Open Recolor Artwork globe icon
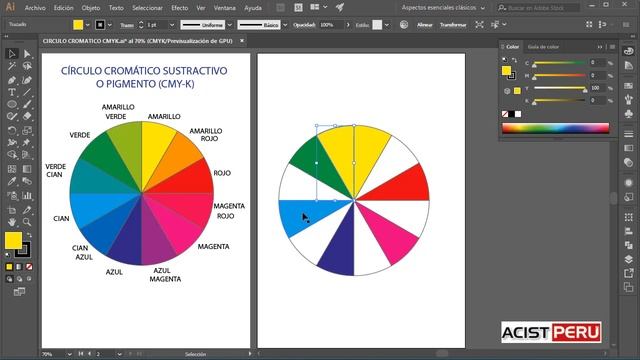640x360 pixels. (x=404, y=24)
